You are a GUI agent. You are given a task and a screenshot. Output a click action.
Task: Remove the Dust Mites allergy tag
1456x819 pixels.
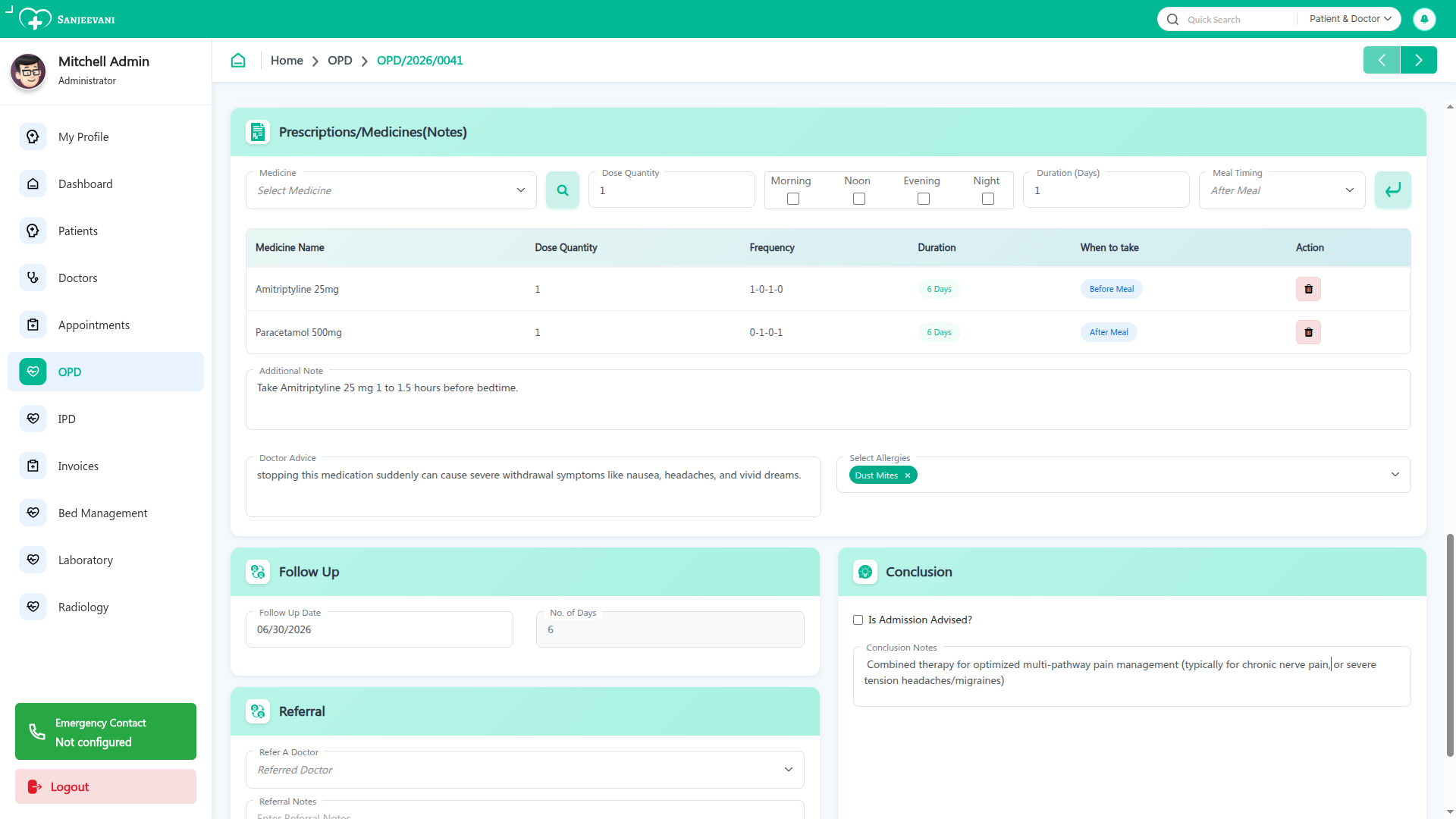click(x=907, y=475)
